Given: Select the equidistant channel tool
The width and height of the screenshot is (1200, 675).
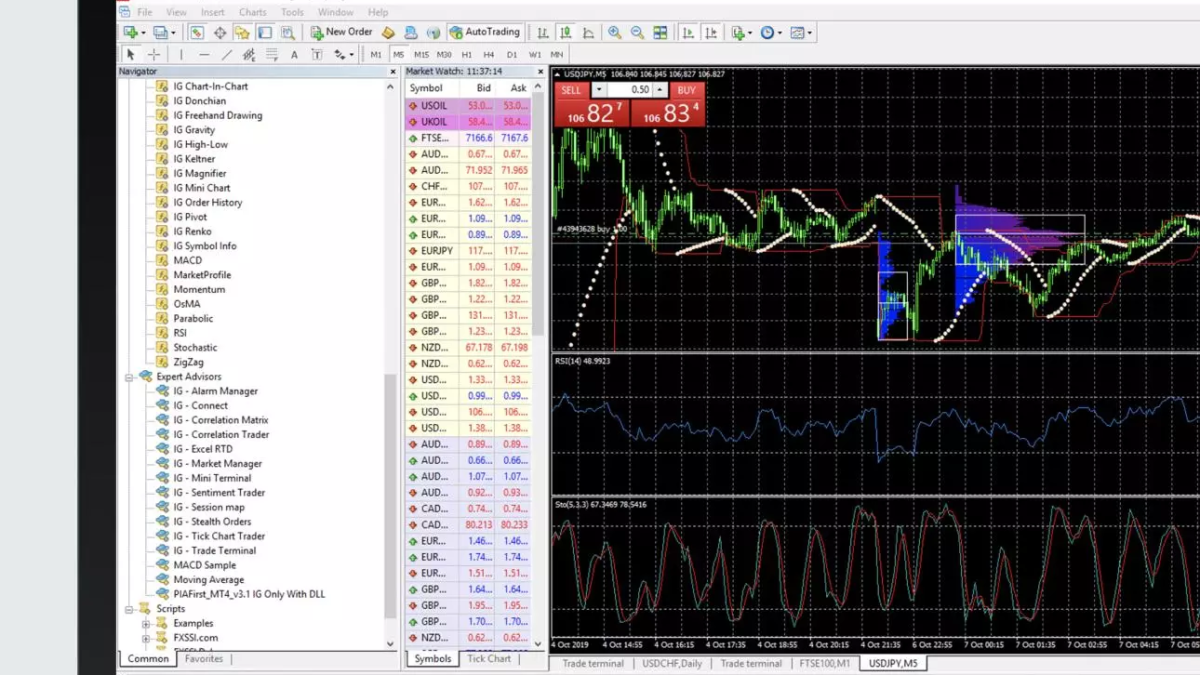Looking at the screenshot, I should point(249,54).
